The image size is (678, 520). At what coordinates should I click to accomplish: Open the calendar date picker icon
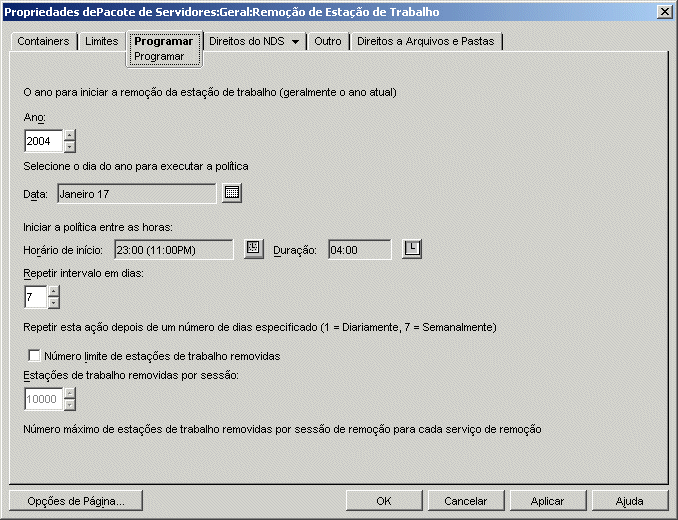(232, 193)
